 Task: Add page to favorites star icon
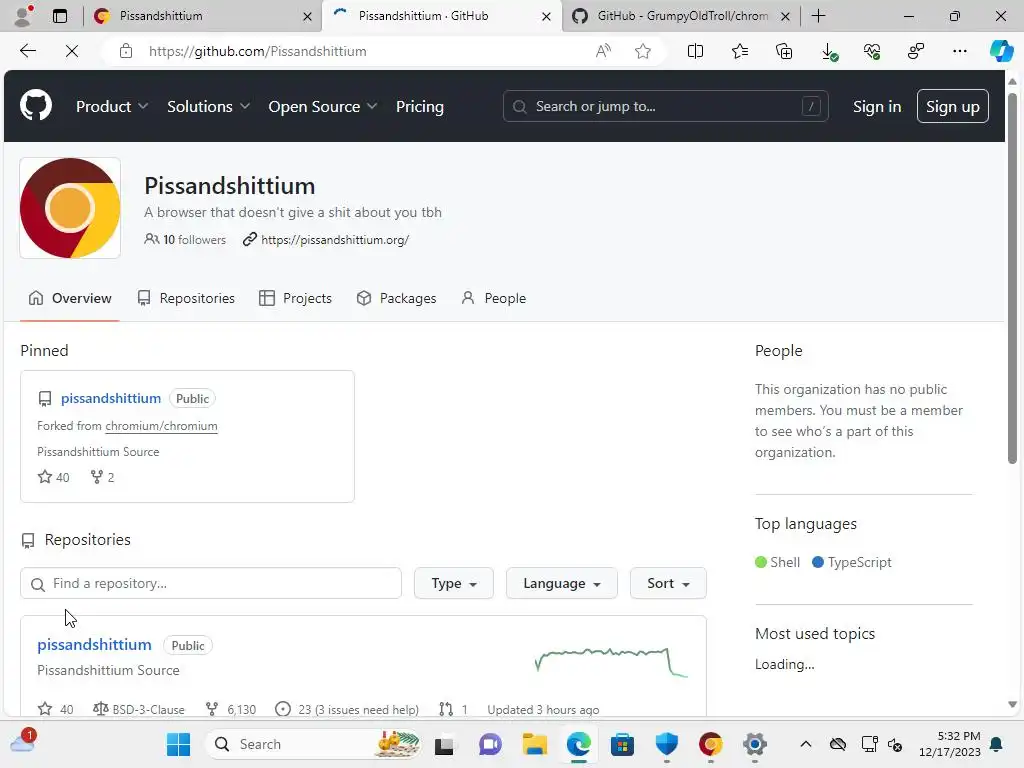coord(643,51)
